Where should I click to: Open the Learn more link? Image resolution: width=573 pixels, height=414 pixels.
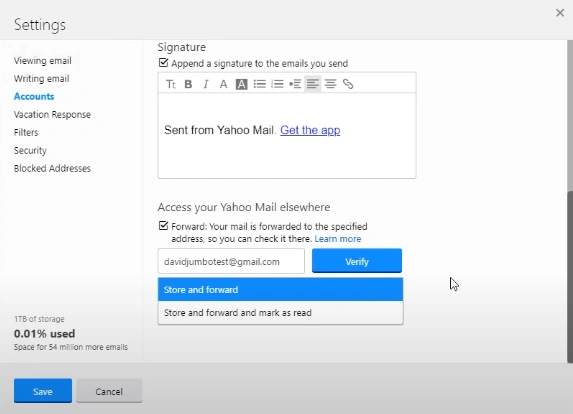pos(338,239)
